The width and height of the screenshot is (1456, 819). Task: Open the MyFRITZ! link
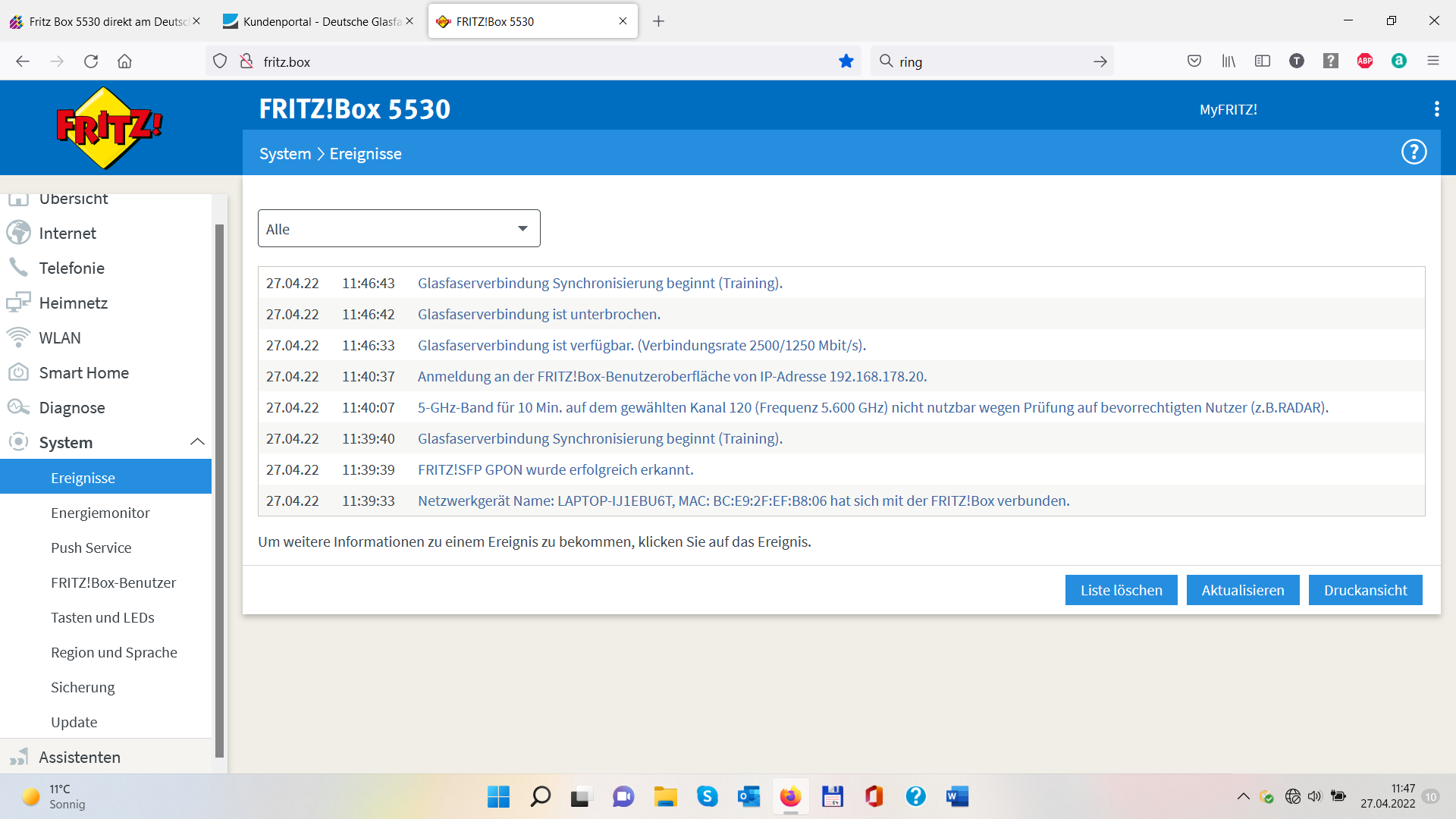[1228, 109]
